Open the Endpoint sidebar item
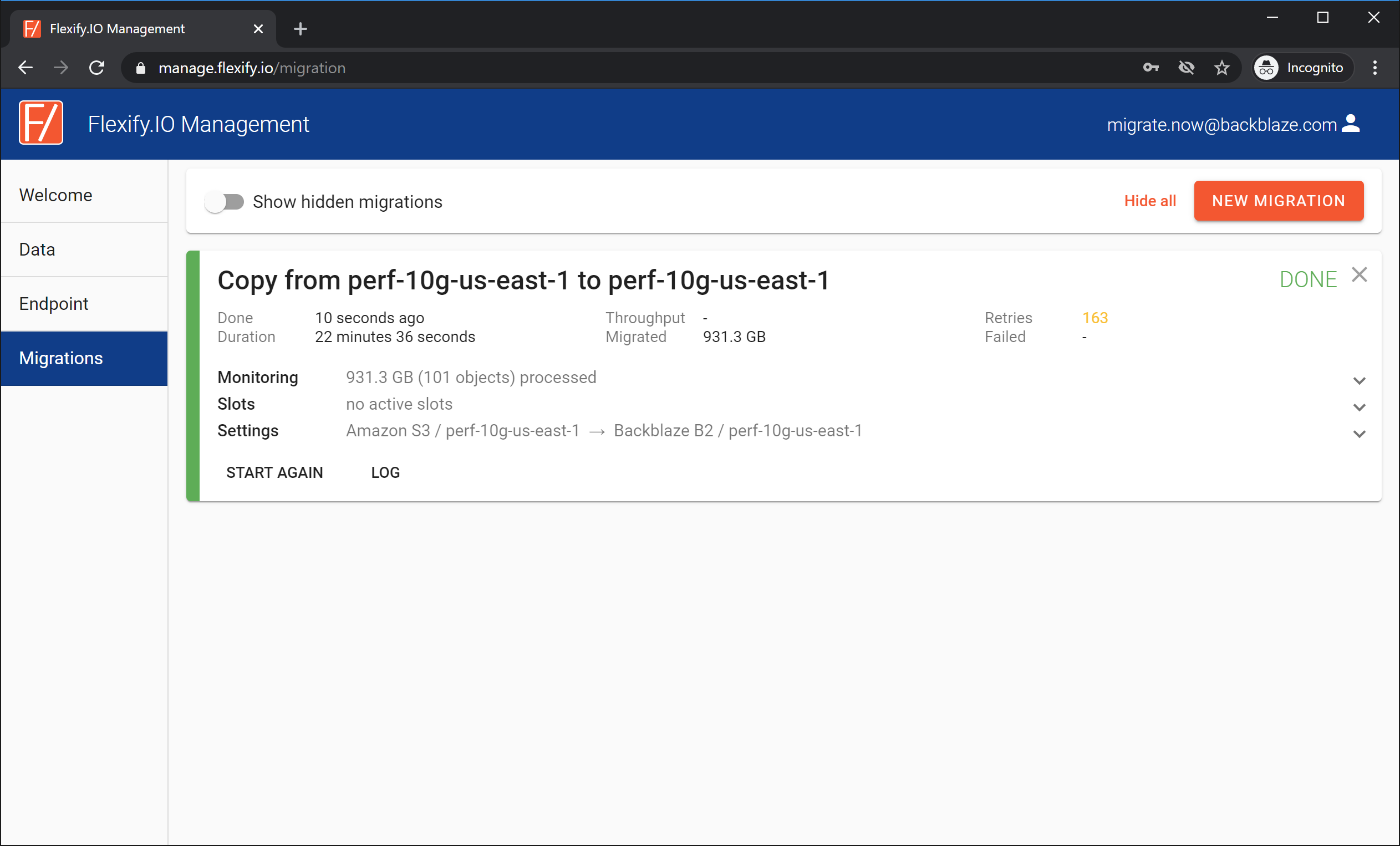Screen dimensions: 1400x846 [84, 304]
